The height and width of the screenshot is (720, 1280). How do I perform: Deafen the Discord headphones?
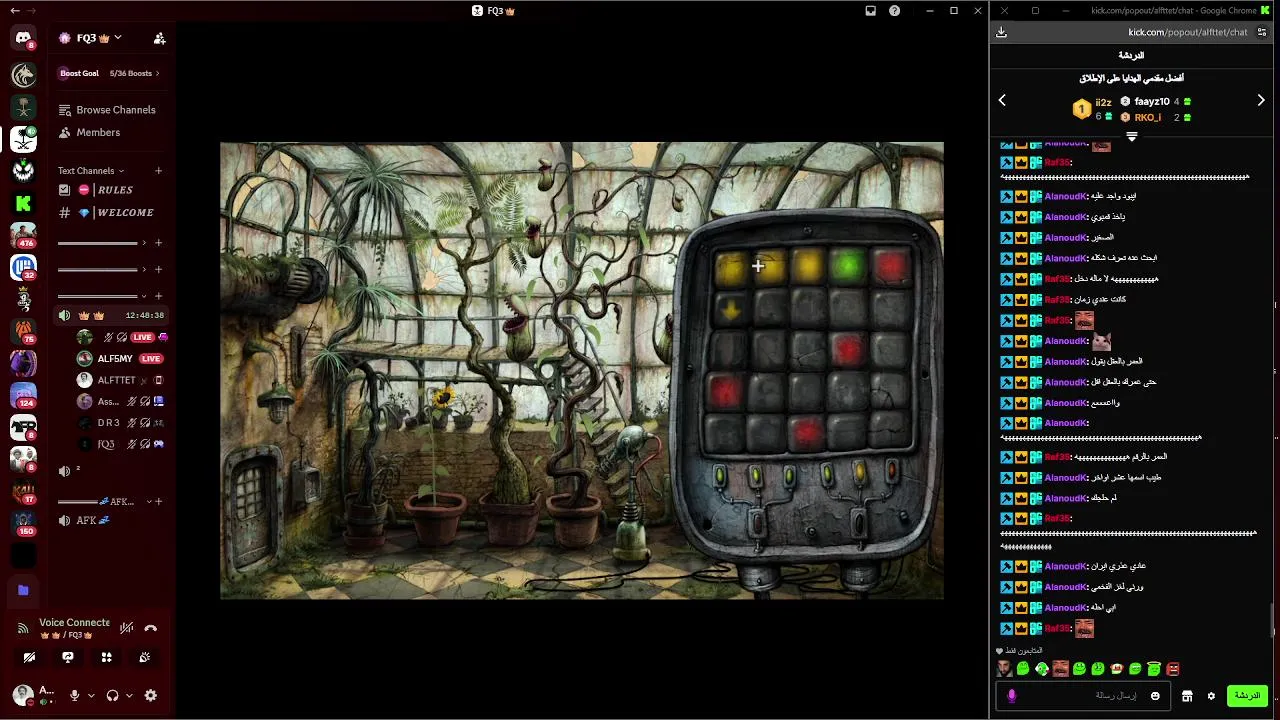[112, 695]
